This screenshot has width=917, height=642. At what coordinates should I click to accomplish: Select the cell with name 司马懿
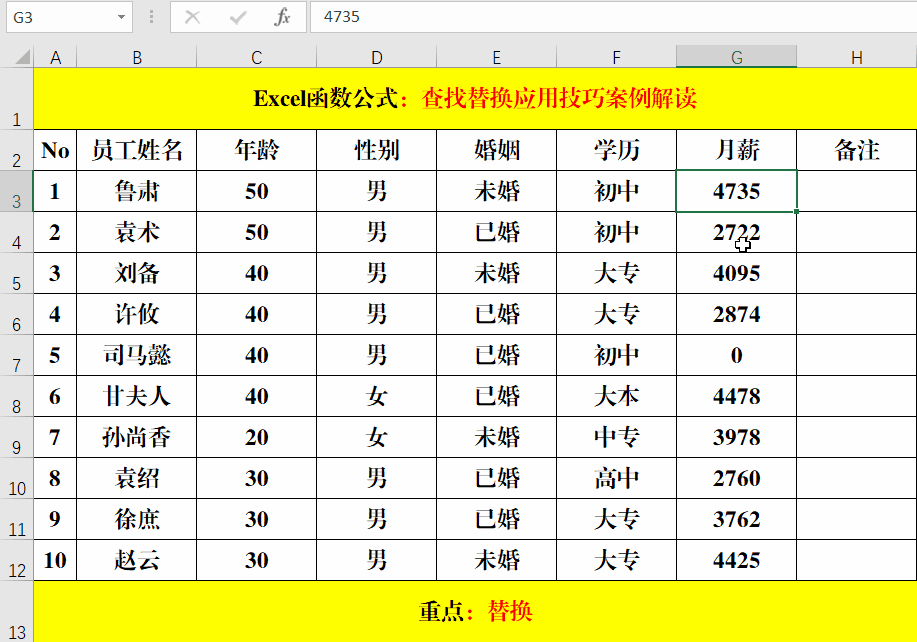(x=137, y=355)
